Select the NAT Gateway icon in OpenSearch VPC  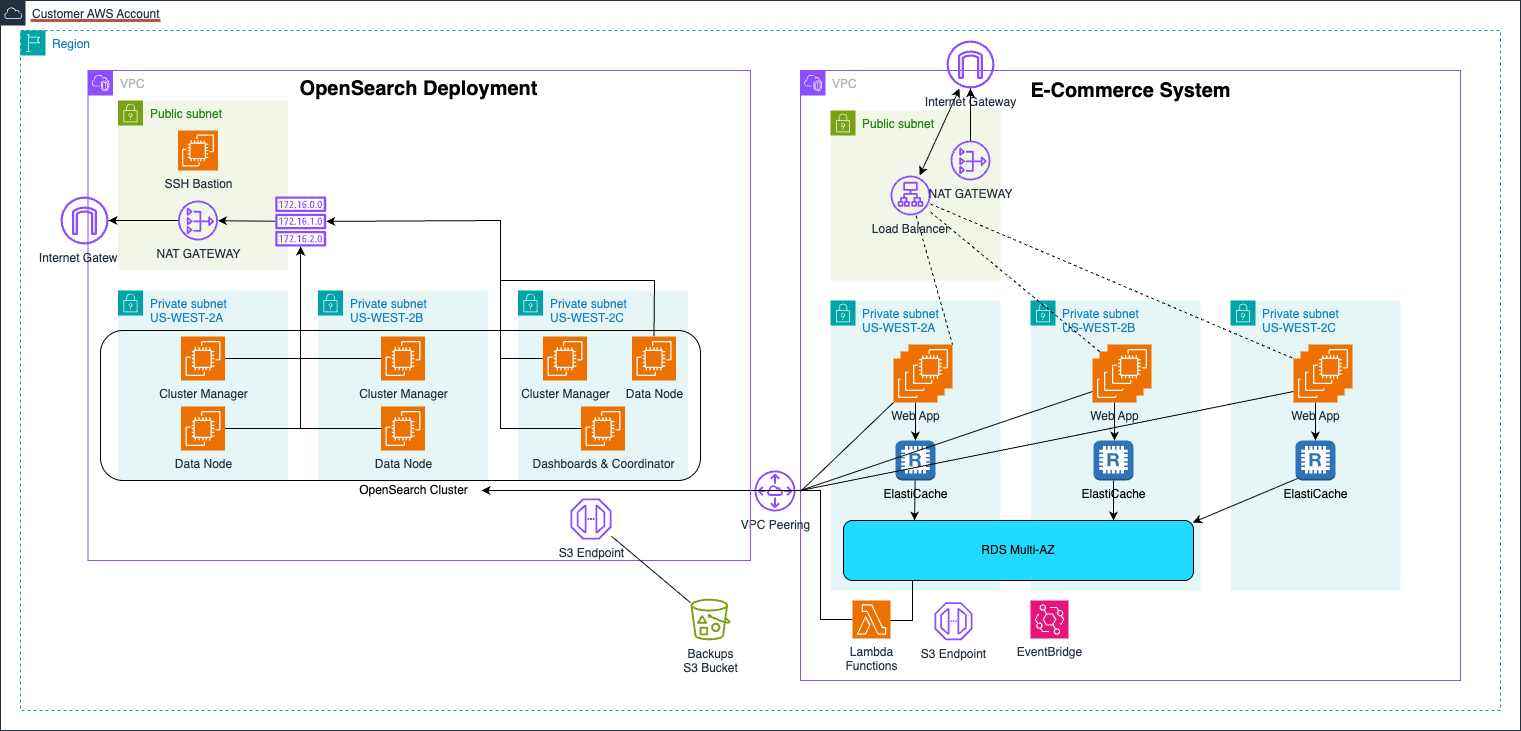(198, 220)
